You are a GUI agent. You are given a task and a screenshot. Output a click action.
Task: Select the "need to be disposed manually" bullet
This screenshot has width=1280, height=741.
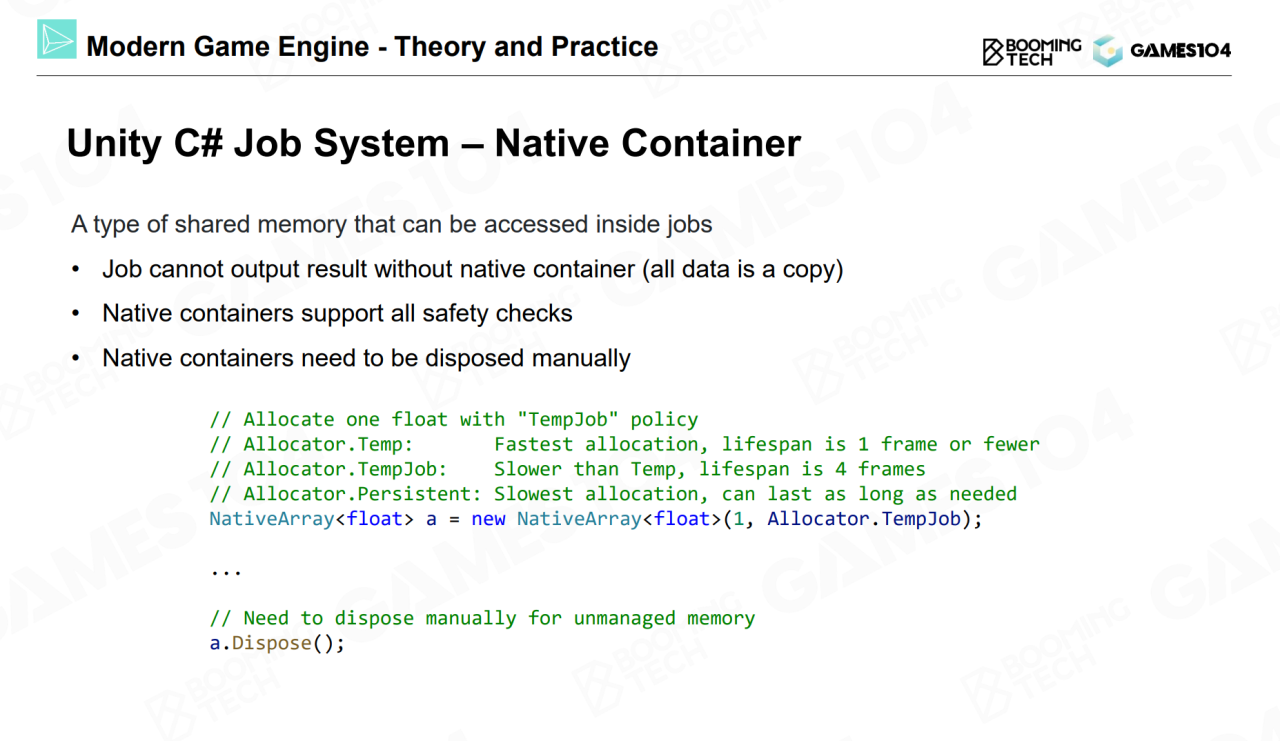(x=366, y=358)
